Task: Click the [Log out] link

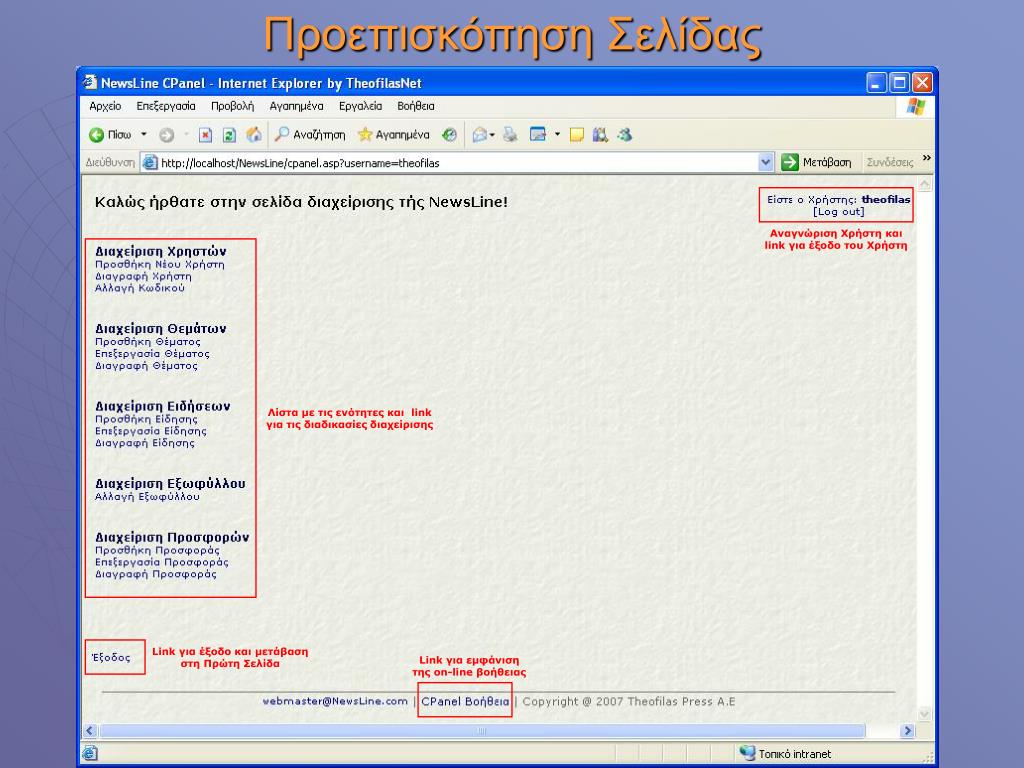Action: coord(839,212)
